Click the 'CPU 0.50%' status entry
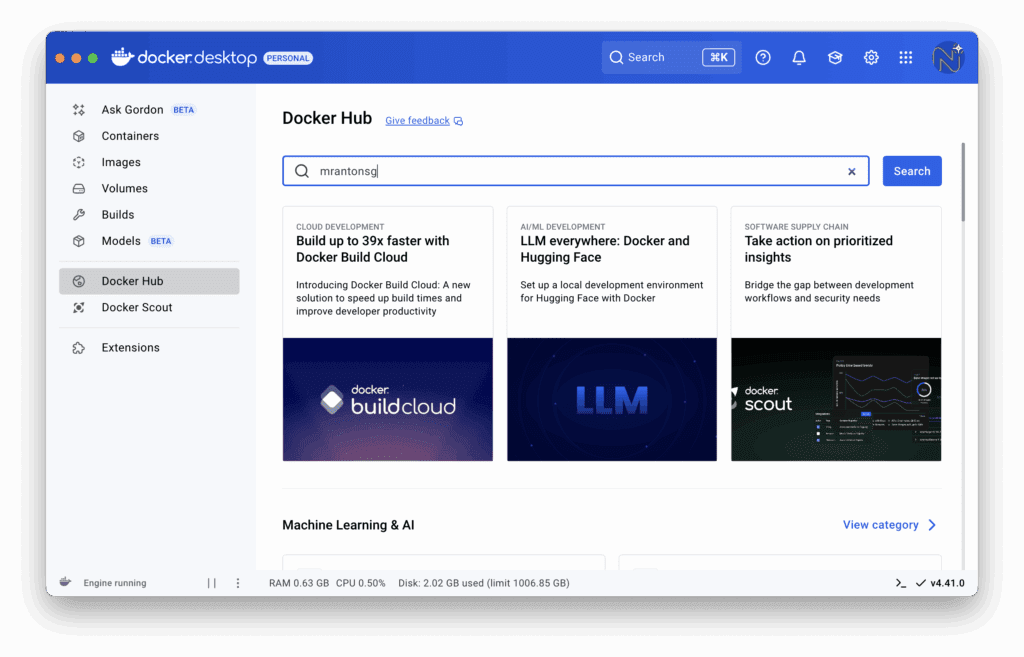 (360, 583)
